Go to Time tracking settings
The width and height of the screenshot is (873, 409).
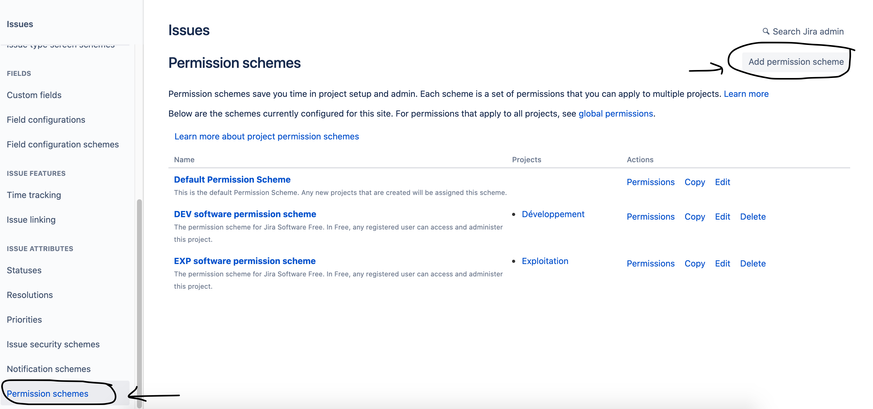point(34,195)
